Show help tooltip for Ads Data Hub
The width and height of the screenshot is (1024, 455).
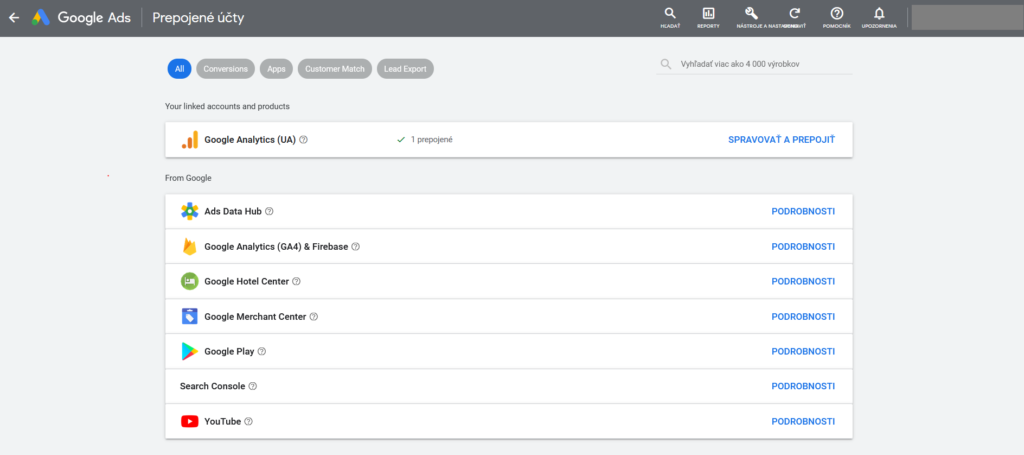point(269,212)
